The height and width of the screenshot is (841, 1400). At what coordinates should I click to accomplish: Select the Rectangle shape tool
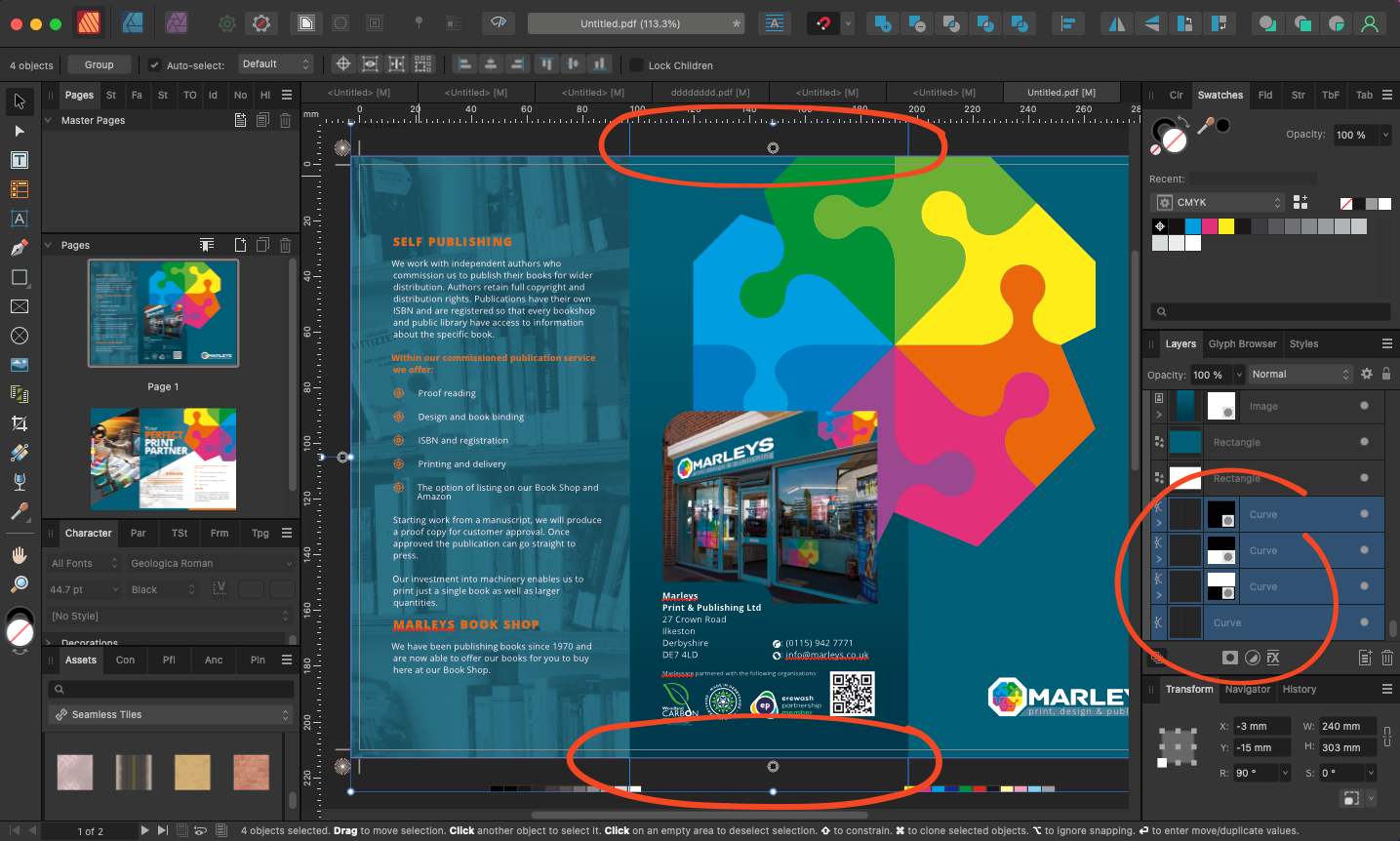(20, 277)
